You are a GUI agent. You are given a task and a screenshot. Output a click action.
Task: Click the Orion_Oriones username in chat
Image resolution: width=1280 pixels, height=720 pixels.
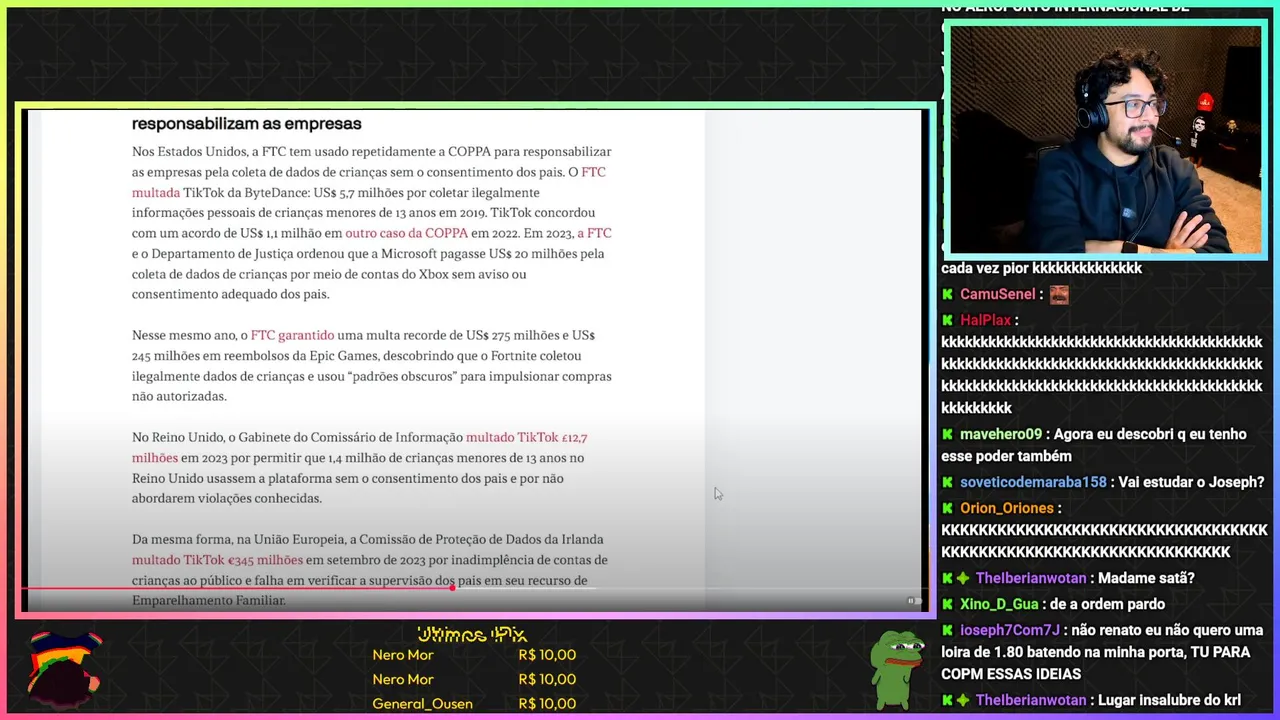[1007, 508]
